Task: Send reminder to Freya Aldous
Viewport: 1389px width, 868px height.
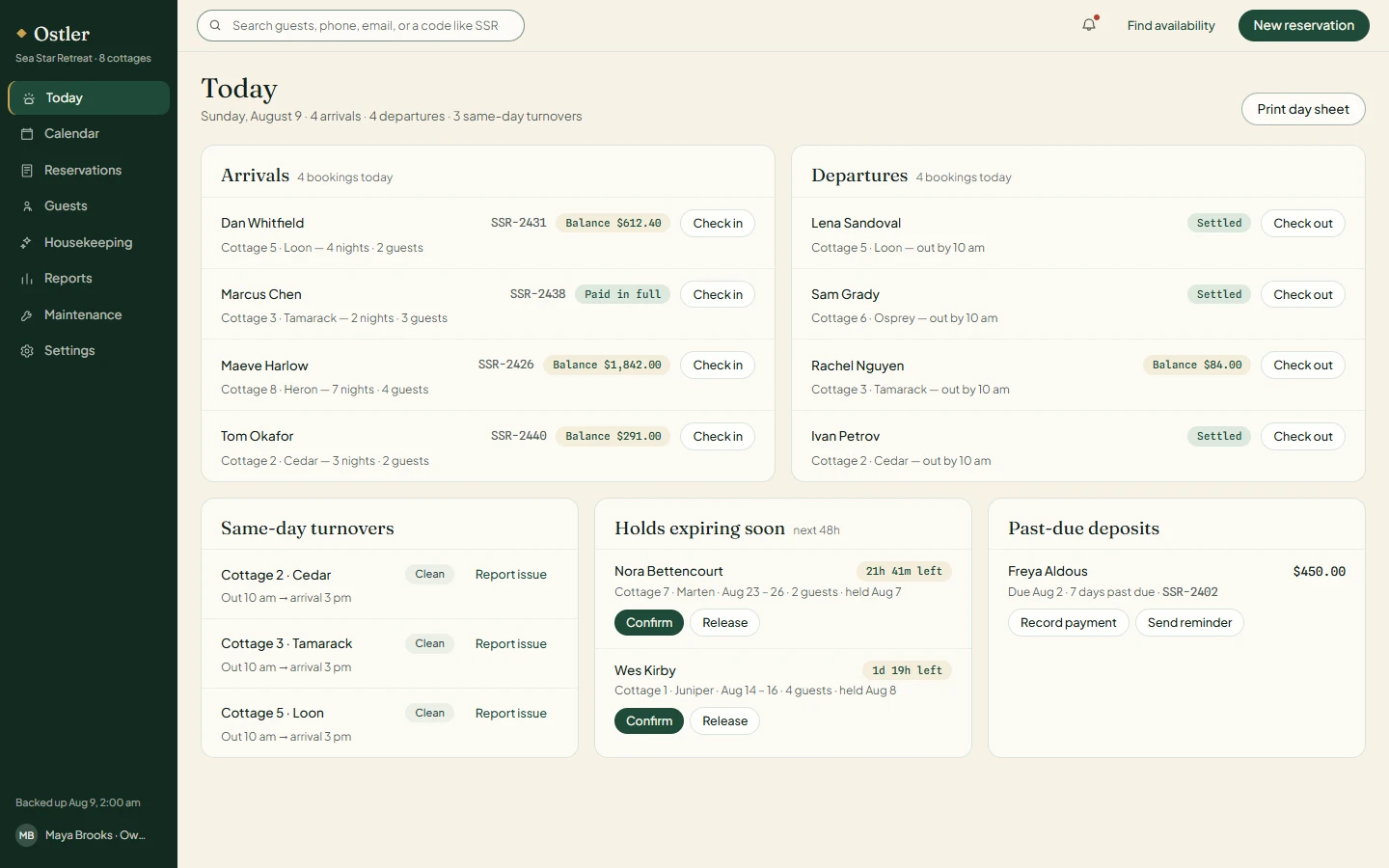Action: (1189, 623)
